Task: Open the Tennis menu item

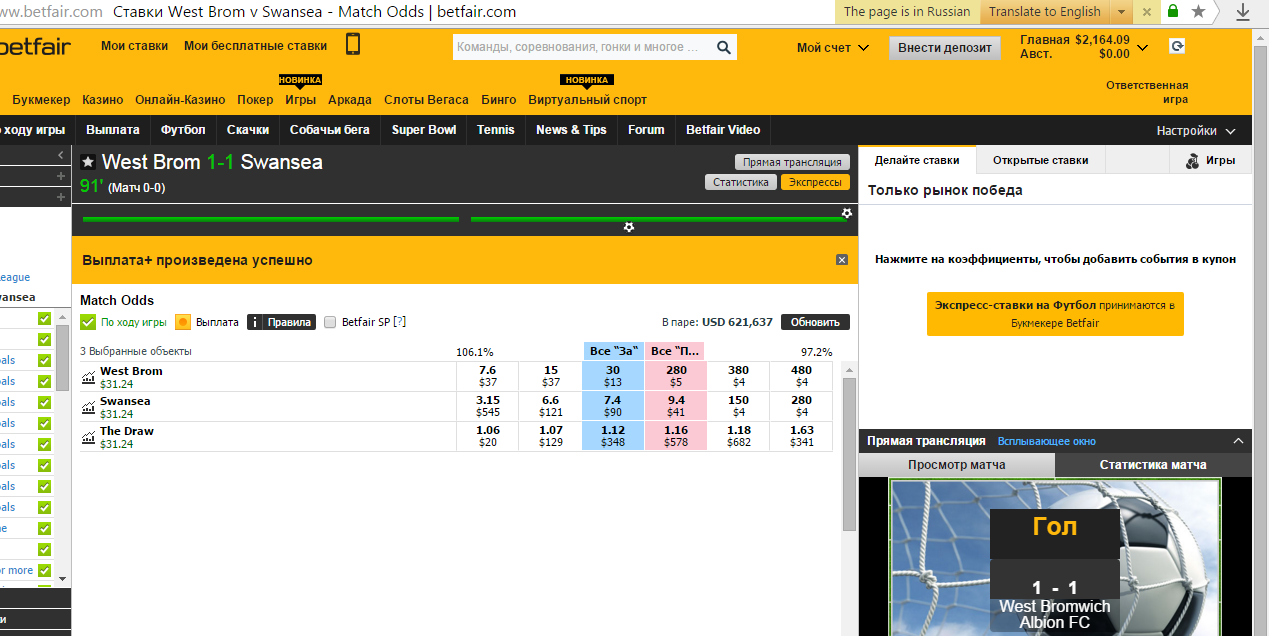Action: pos(495,130)
